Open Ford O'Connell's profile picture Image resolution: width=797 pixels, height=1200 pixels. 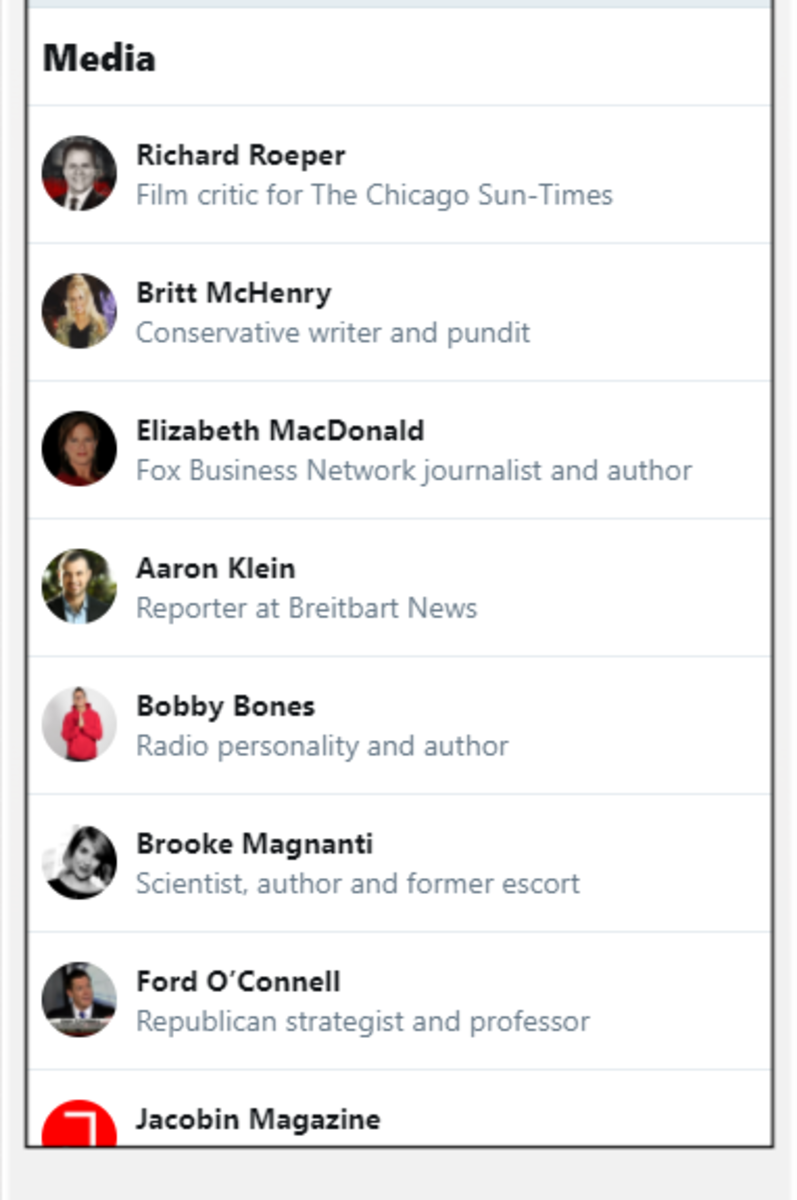79,1000
